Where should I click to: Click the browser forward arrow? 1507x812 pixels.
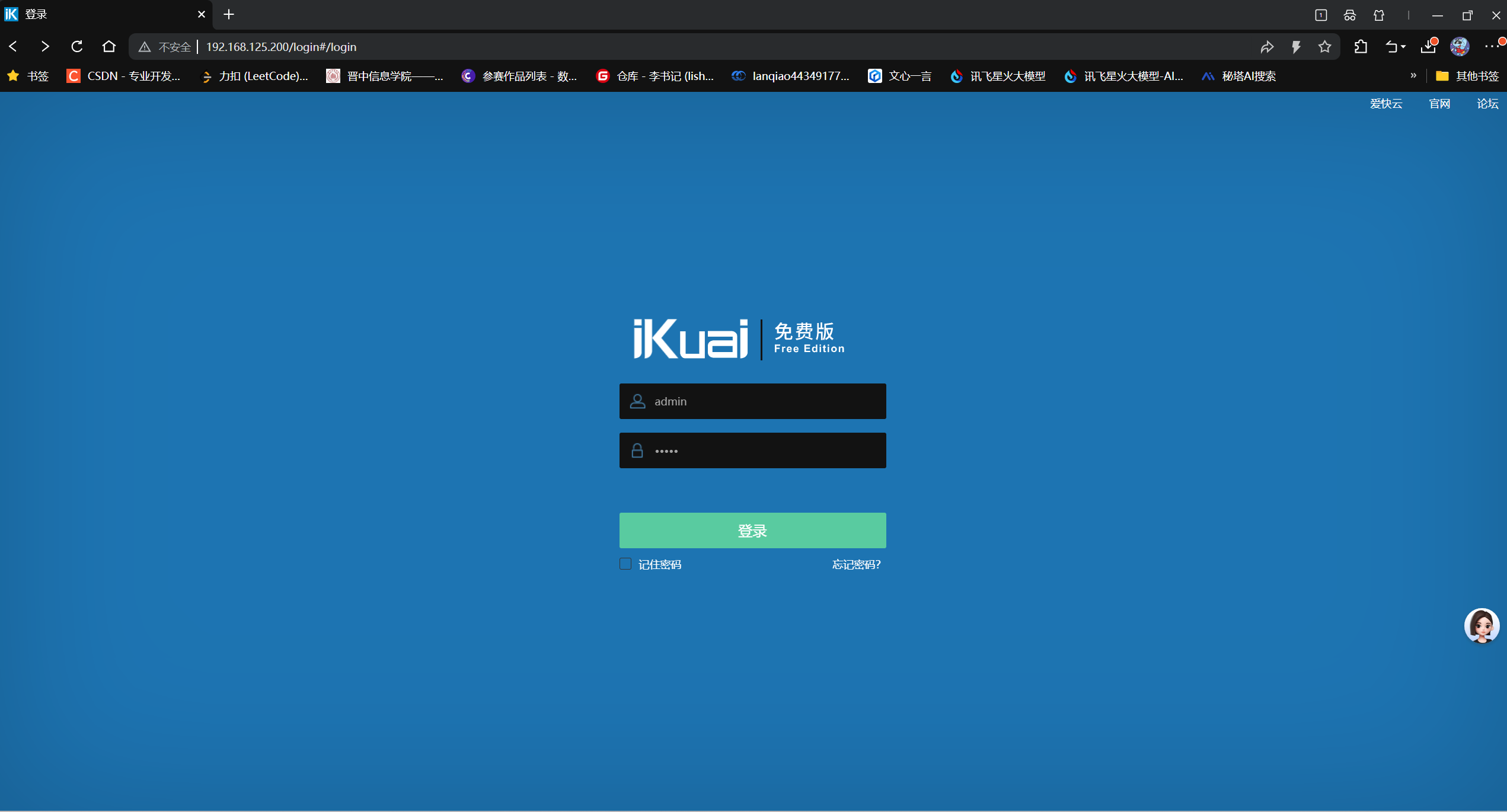[x=45, y=46]
